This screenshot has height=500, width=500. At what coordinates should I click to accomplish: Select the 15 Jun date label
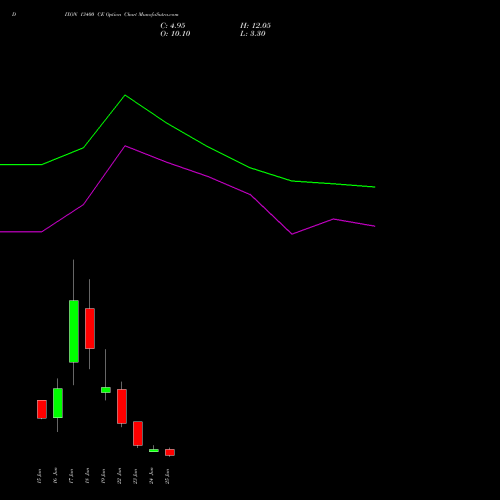coord(39,476)
